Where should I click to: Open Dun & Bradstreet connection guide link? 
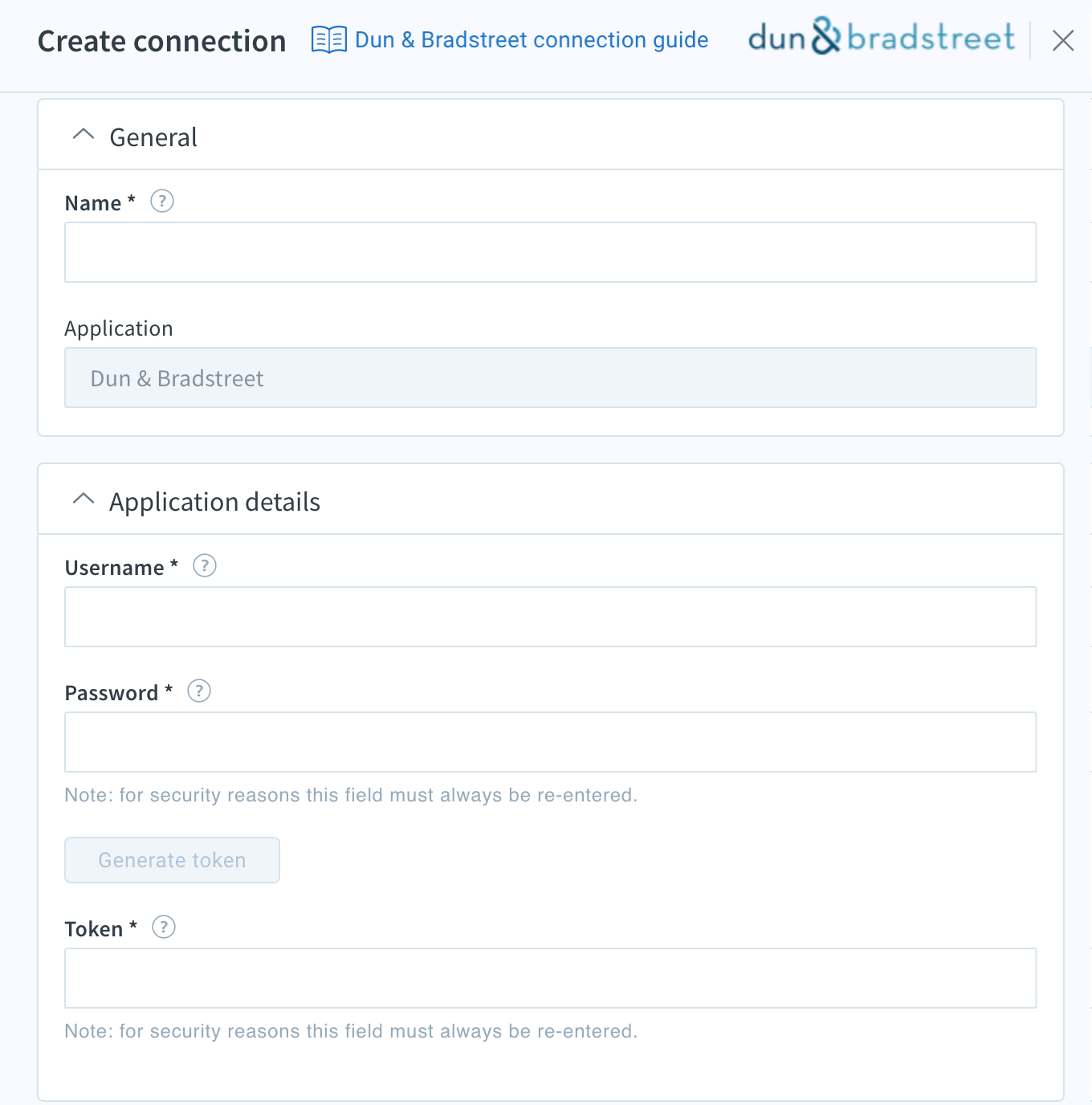[532, 39]
